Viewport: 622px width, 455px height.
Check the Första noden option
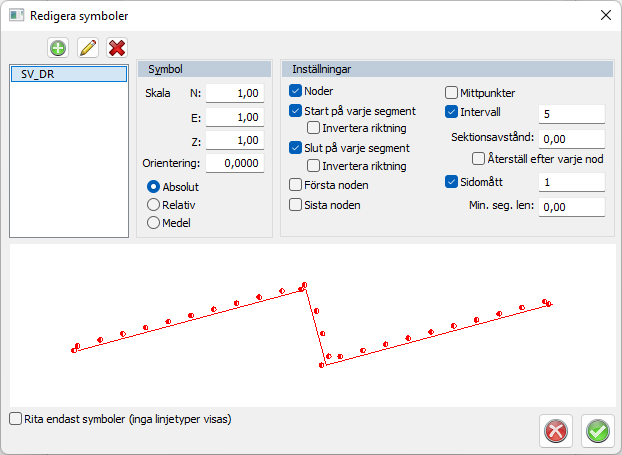coord(295,185)
